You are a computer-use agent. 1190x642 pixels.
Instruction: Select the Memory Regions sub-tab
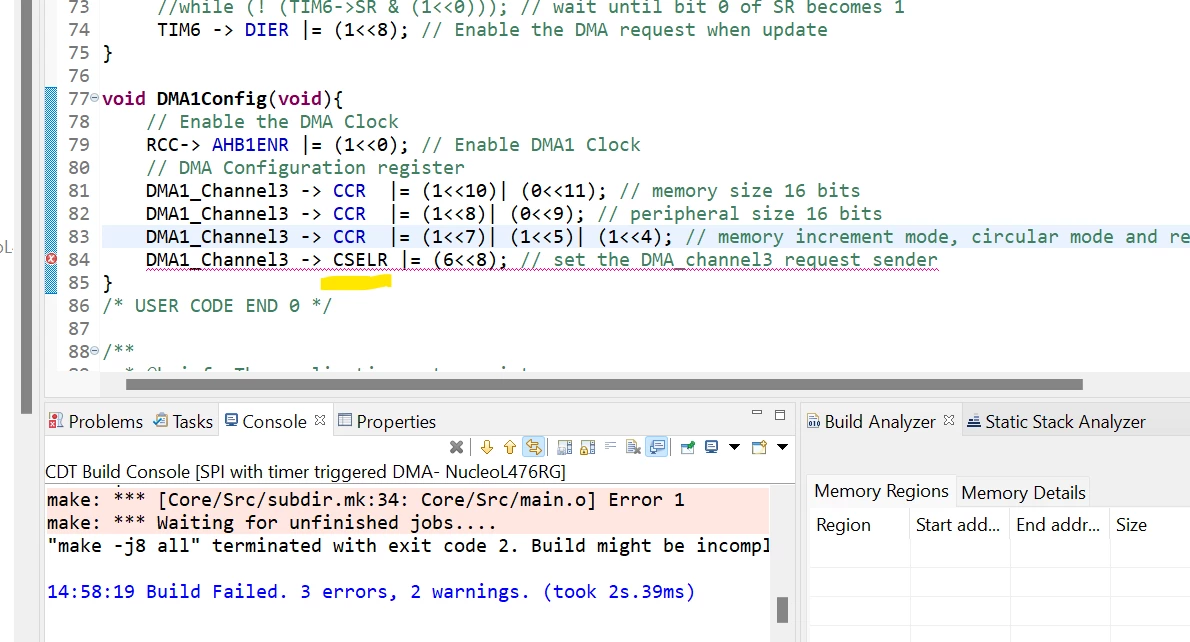tap(881, 491)
